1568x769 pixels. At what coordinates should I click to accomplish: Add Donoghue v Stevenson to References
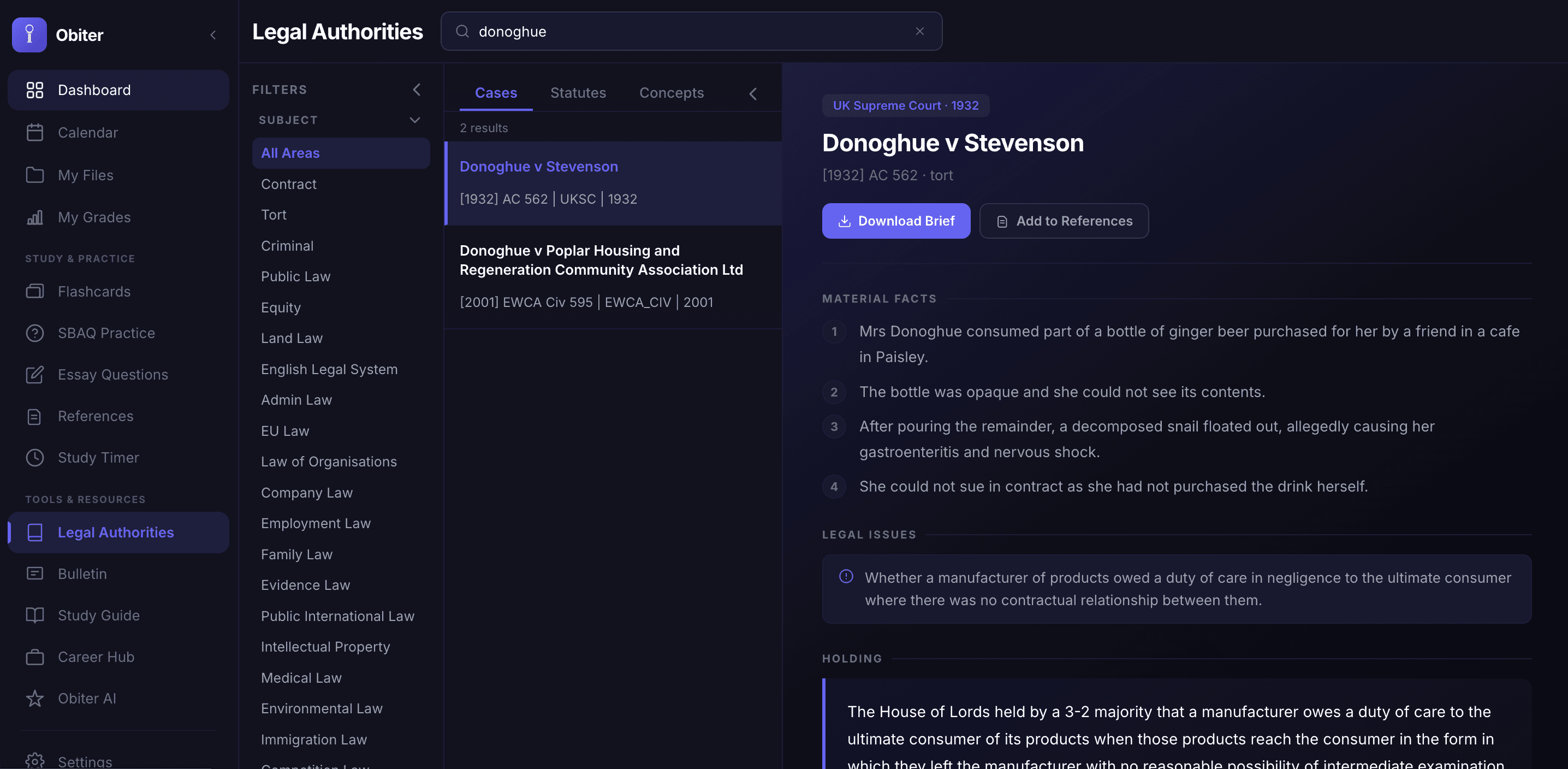click(x=1064, y=221)
